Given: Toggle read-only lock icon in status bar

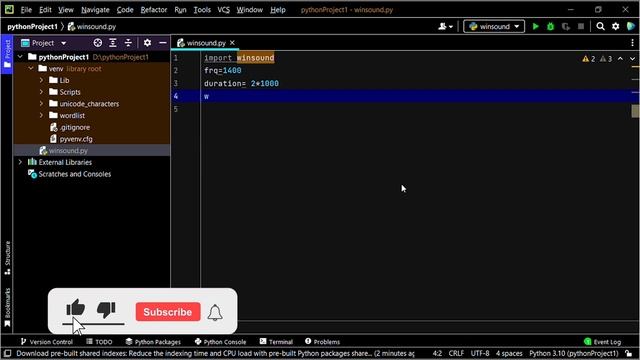Looking at the screenshot, I should click(x=629, y=353).
